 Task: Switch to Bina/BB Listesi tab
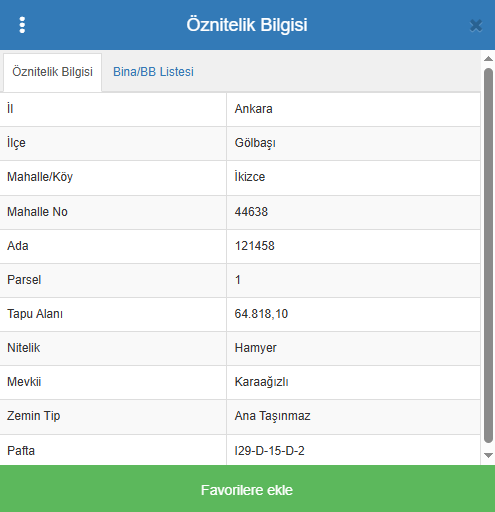[x=153, y=72]
